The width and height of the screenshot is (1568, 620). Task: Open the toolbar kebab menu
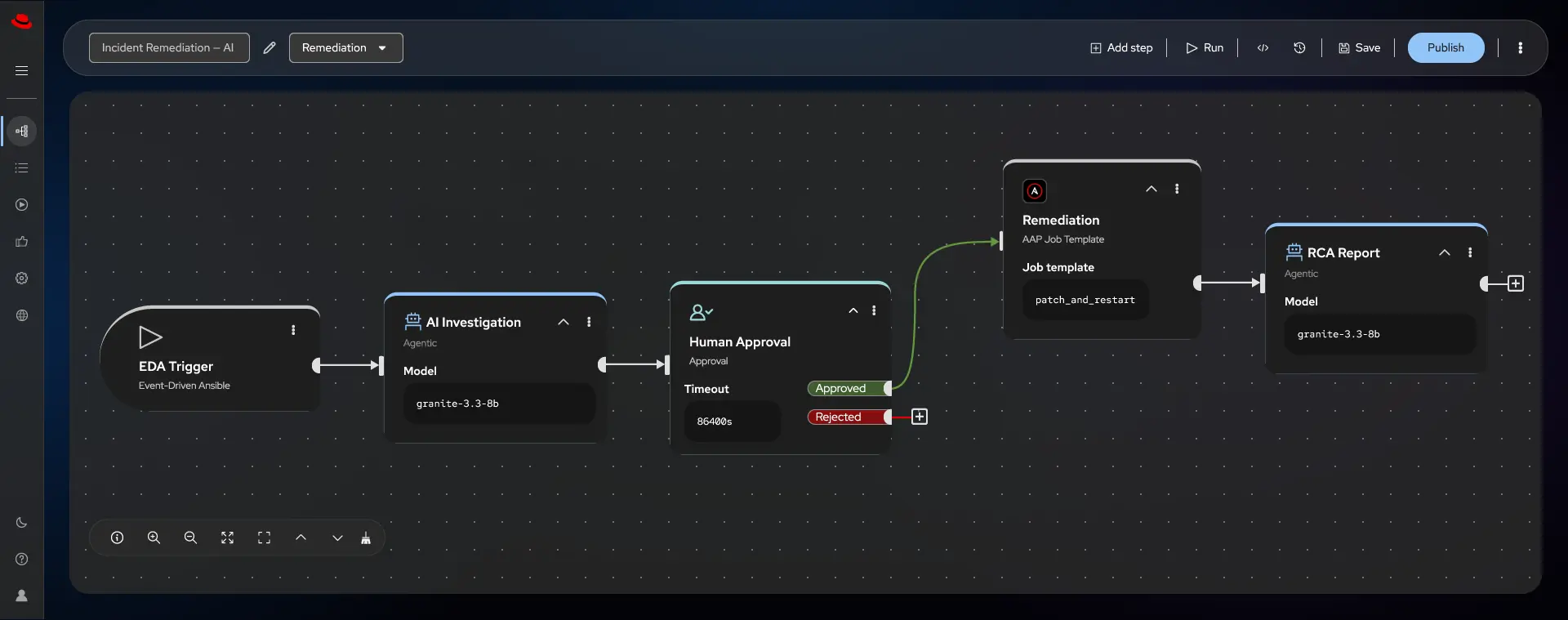[1520, 47]
